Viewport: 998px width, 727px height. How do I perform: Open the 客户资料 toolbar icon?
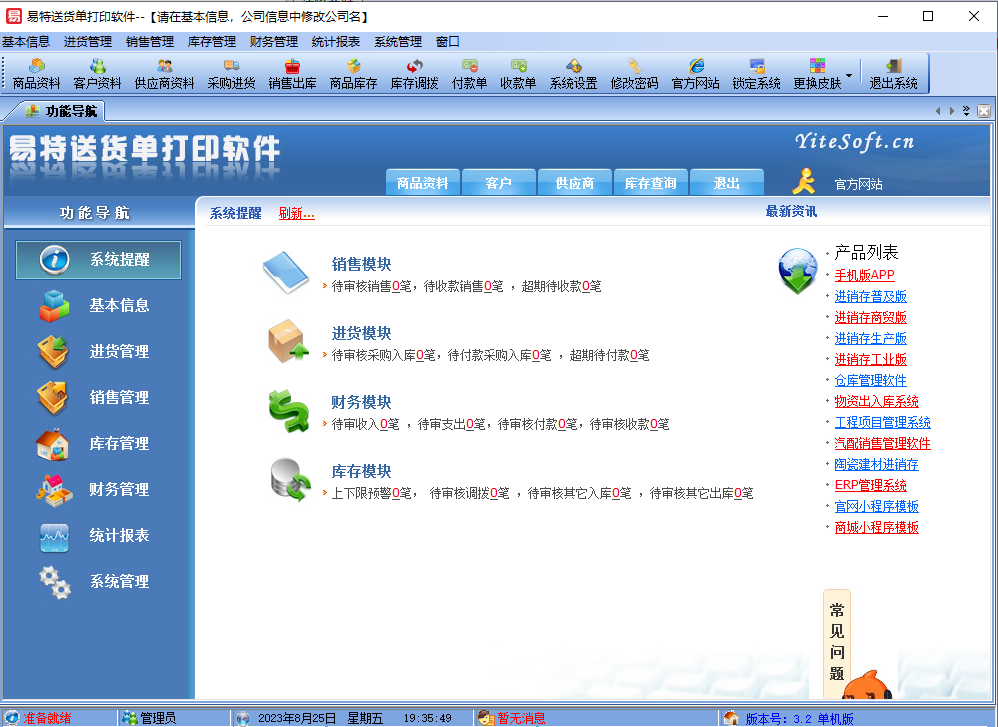99,72
